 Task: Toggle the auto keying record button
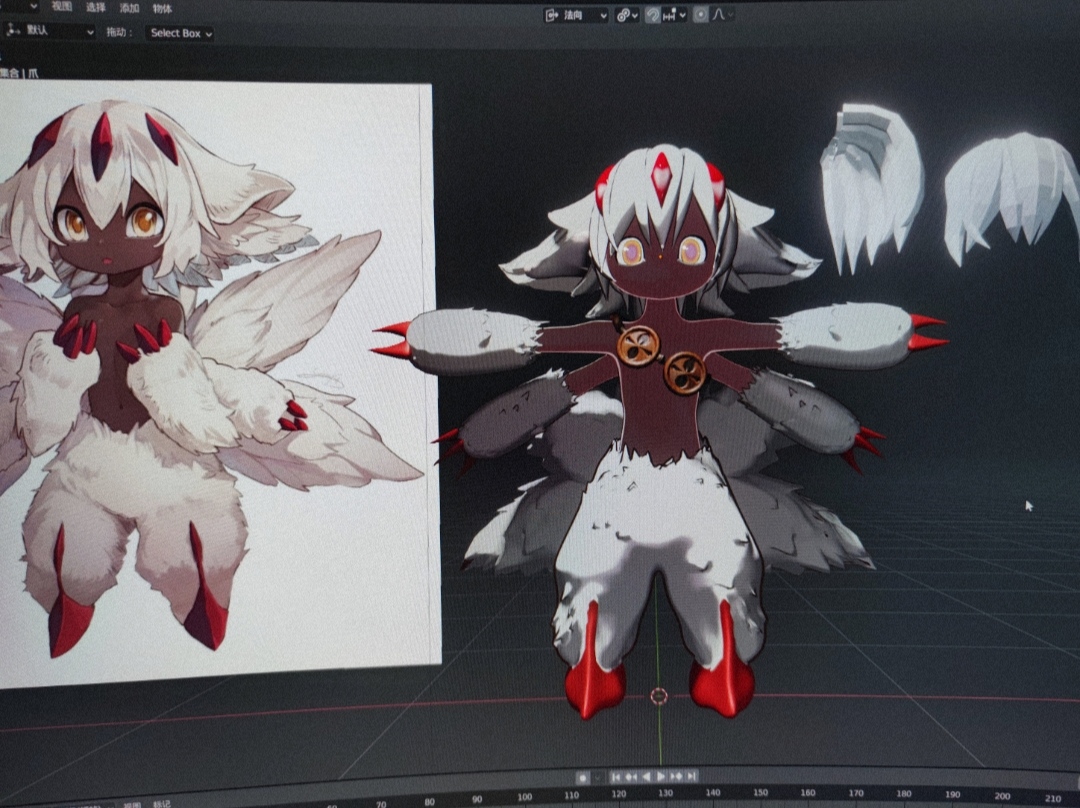click(583, 778)
